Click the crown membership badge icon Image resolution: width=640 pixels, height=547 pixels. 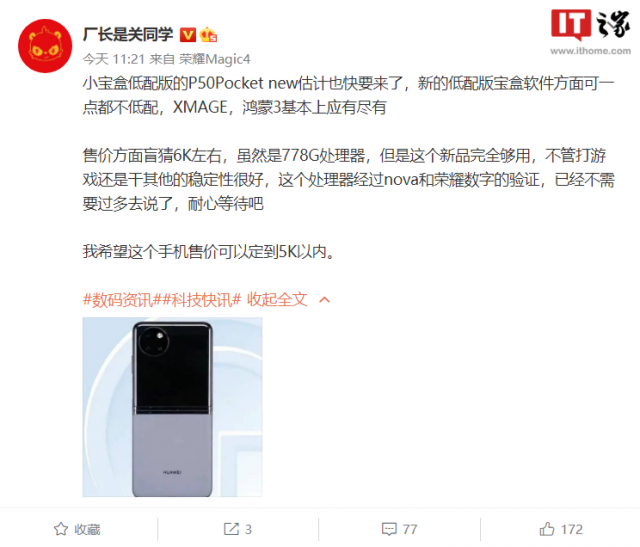(x=208, y=35)
